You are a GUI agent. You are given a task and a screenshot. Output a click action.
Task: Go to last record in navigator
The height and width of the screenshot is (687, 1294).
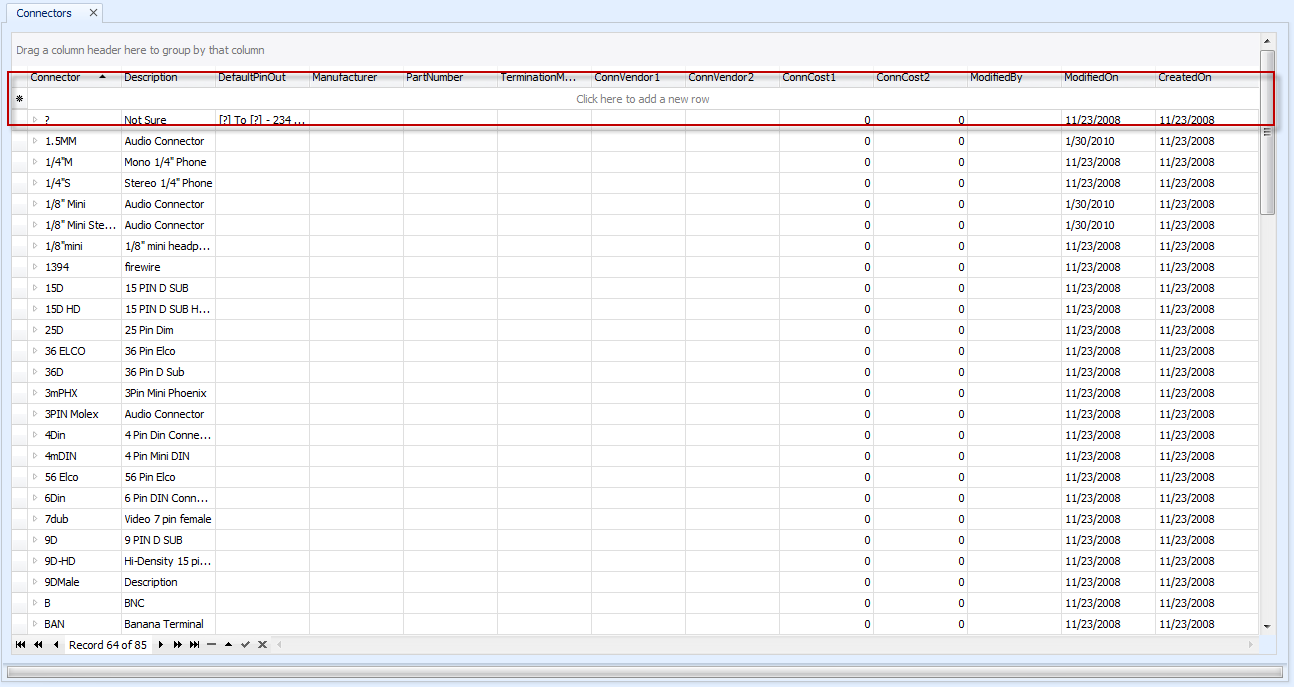pos(195,645)
